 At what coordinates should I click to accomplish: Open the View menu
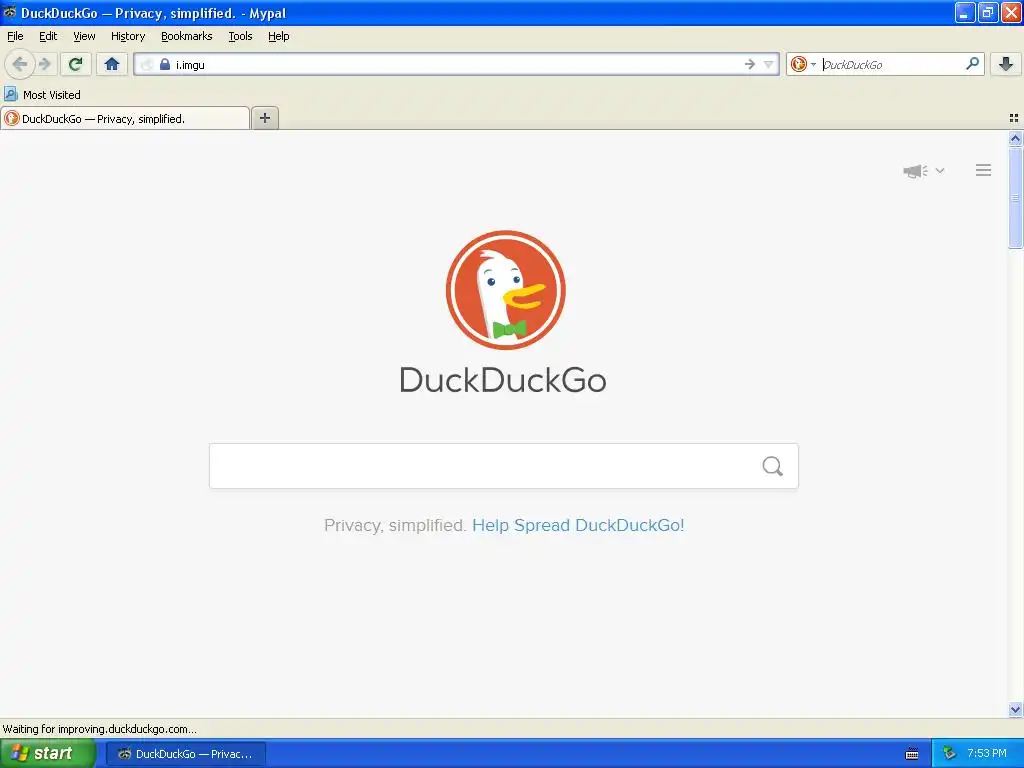tap(84, 36)
